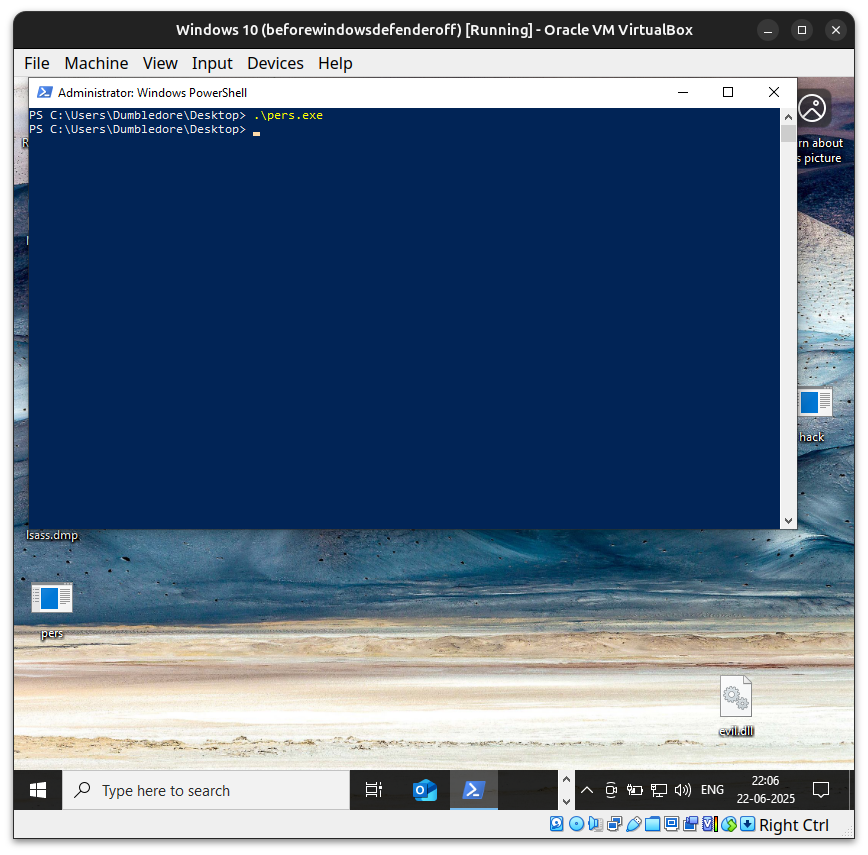Click the USB devices status icon

634,825
